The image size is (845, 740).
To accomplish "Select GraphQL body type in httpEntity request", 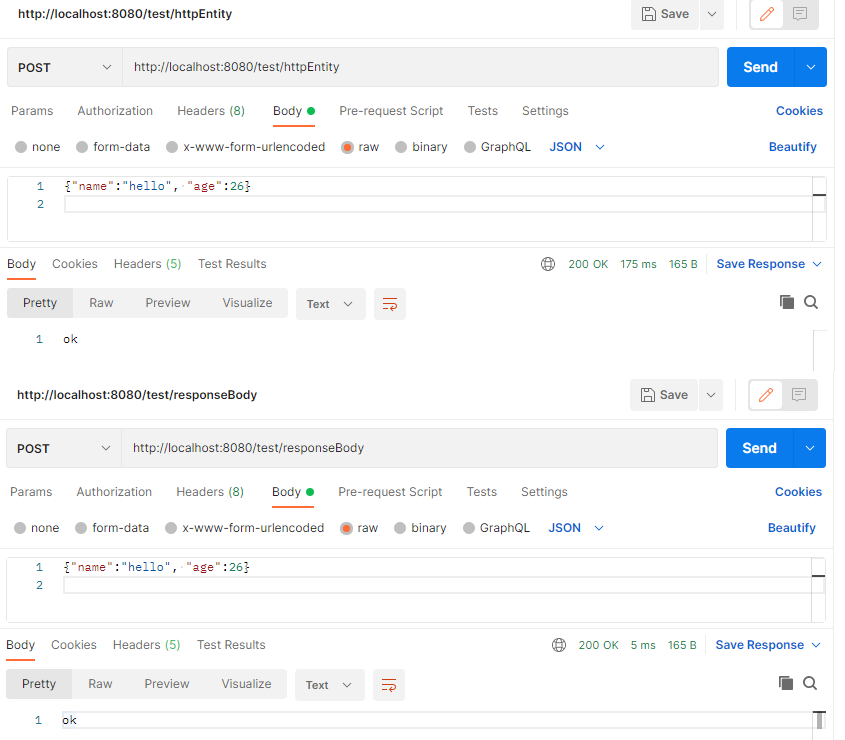I will (x=470, y=147).
